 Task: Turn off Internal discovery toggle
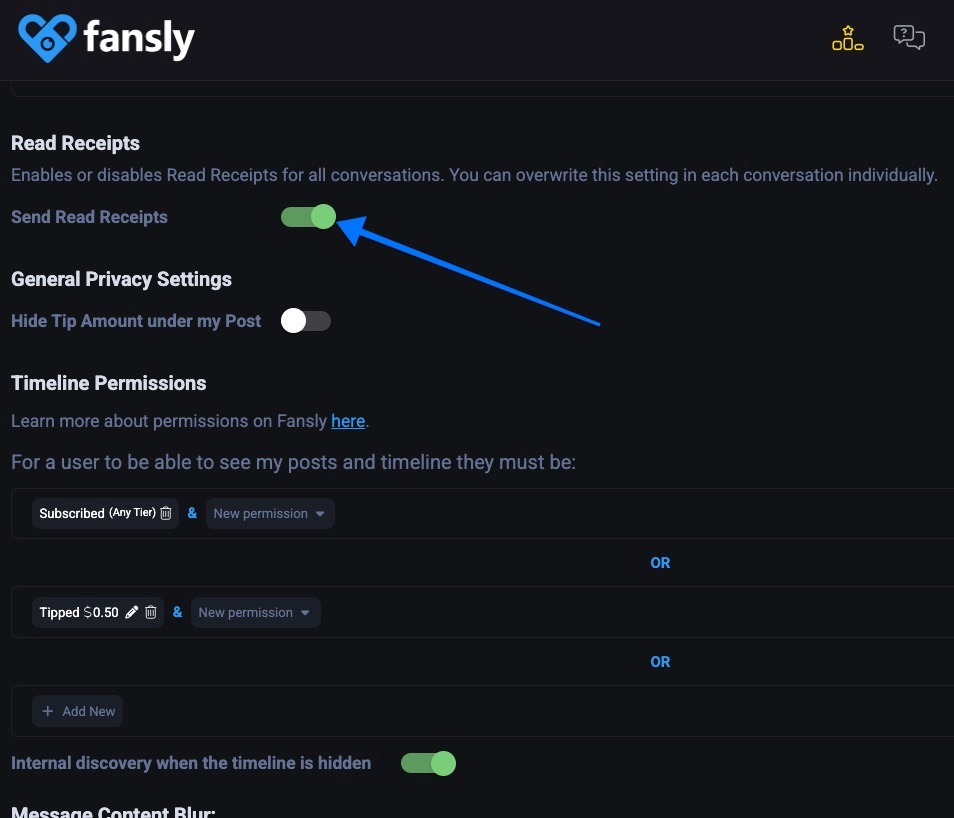pos(428,764)
